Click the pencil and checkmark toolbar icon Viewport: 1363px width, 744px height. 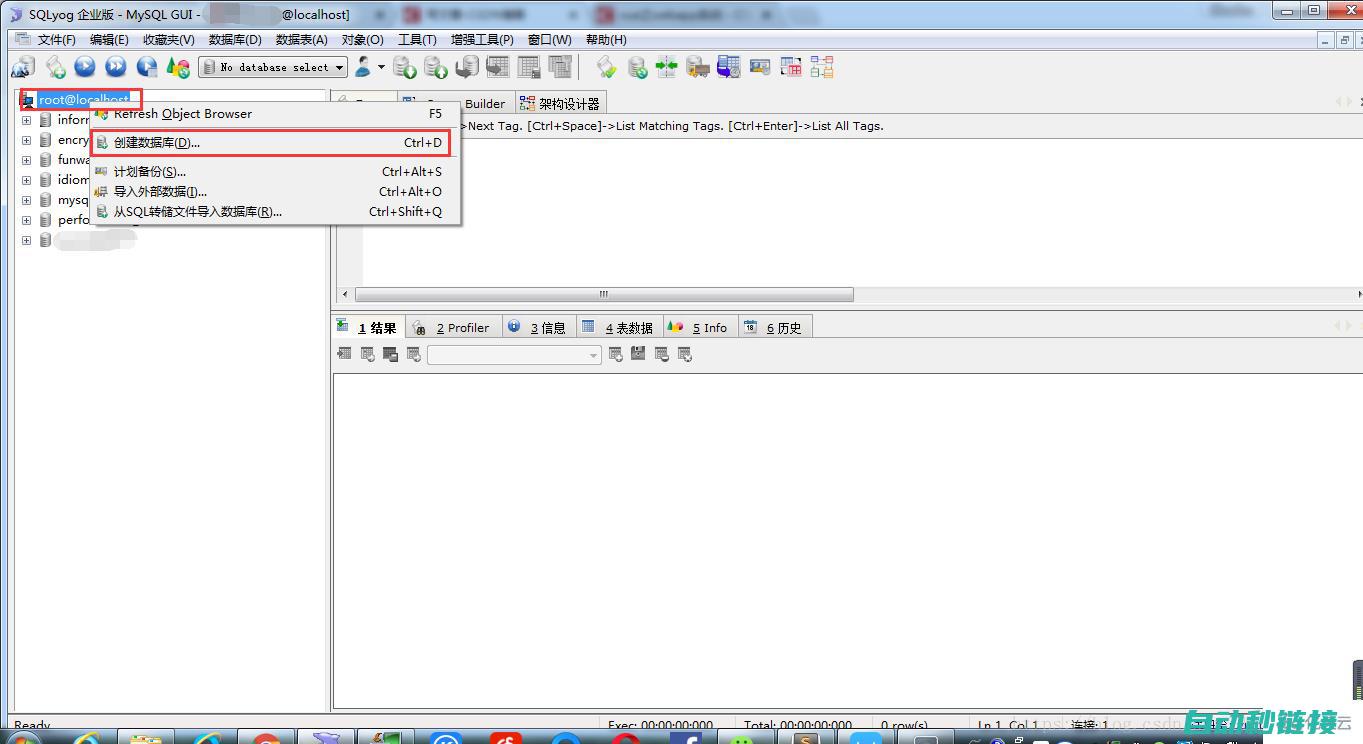(606, 67)
